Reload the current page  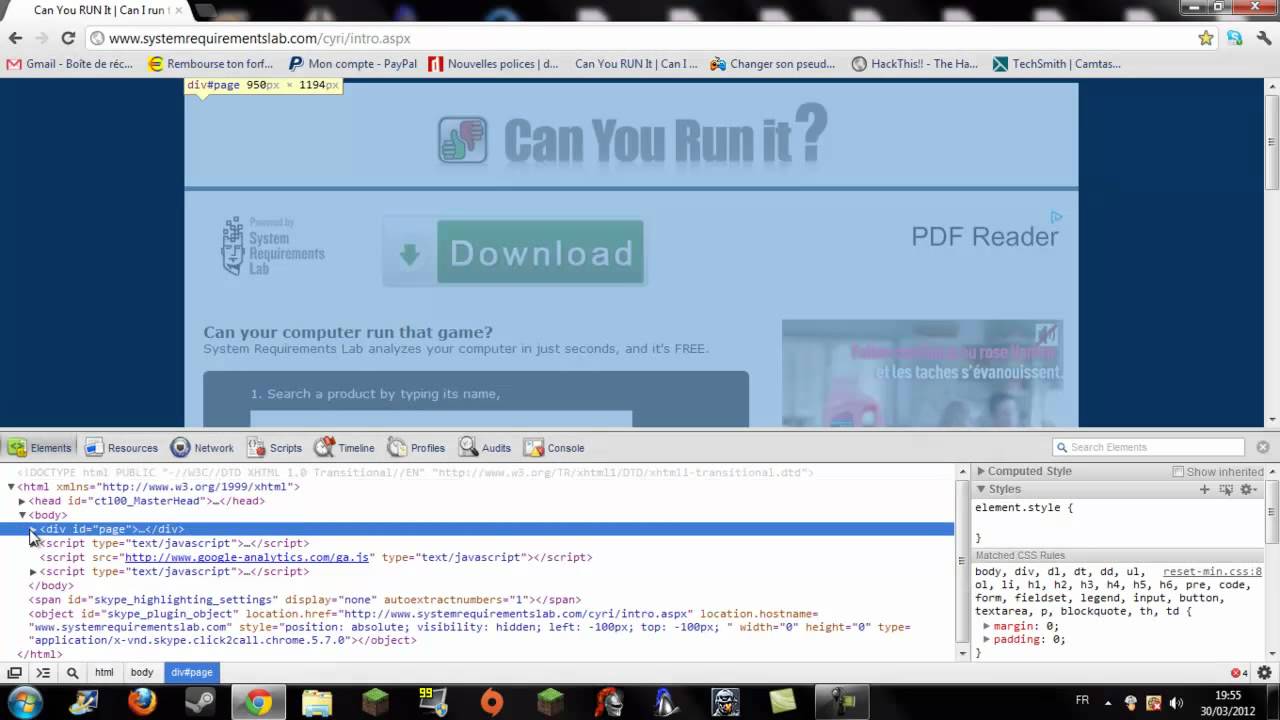[68, 38]
